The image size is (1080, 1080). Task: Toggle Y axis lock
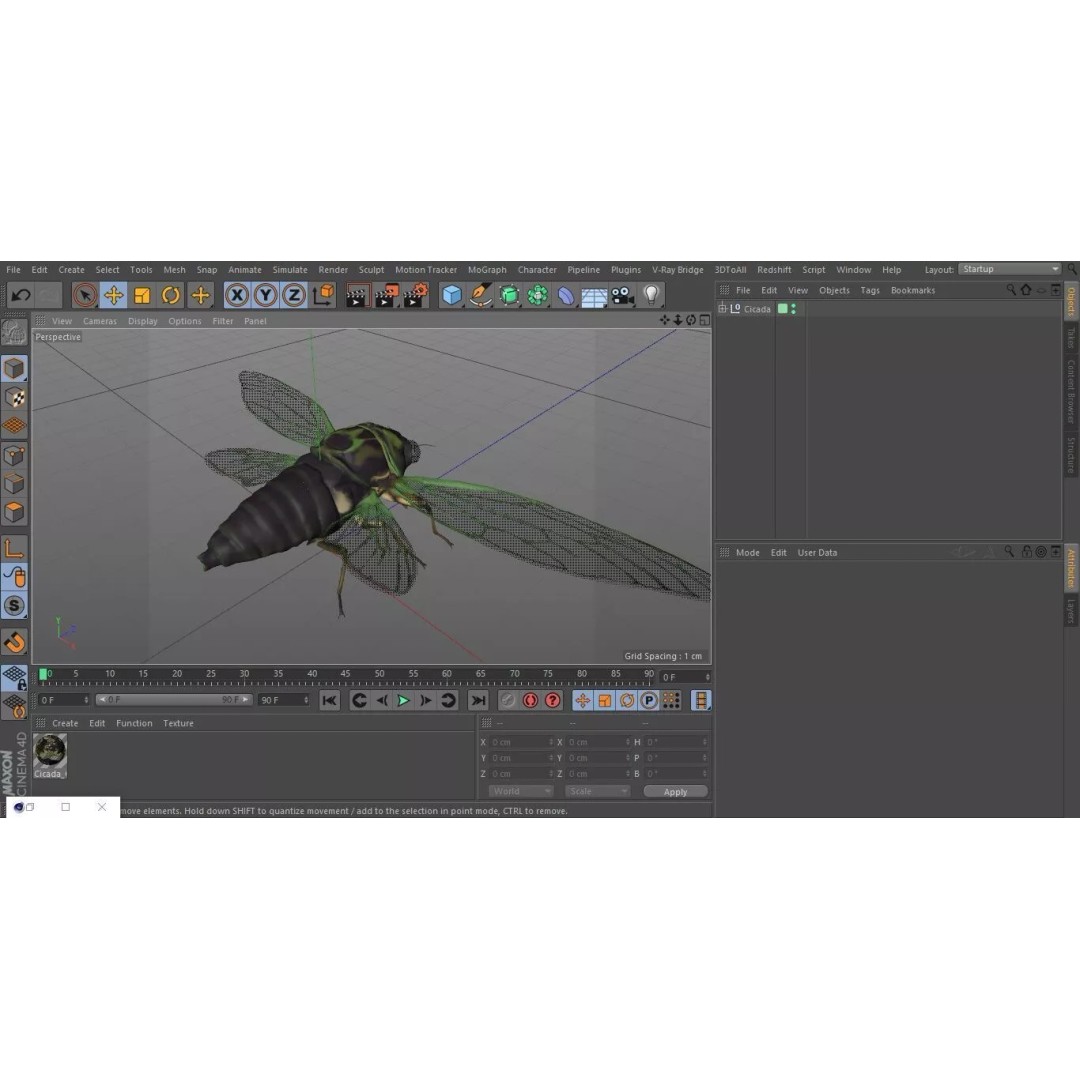click(x=265, y=295)
